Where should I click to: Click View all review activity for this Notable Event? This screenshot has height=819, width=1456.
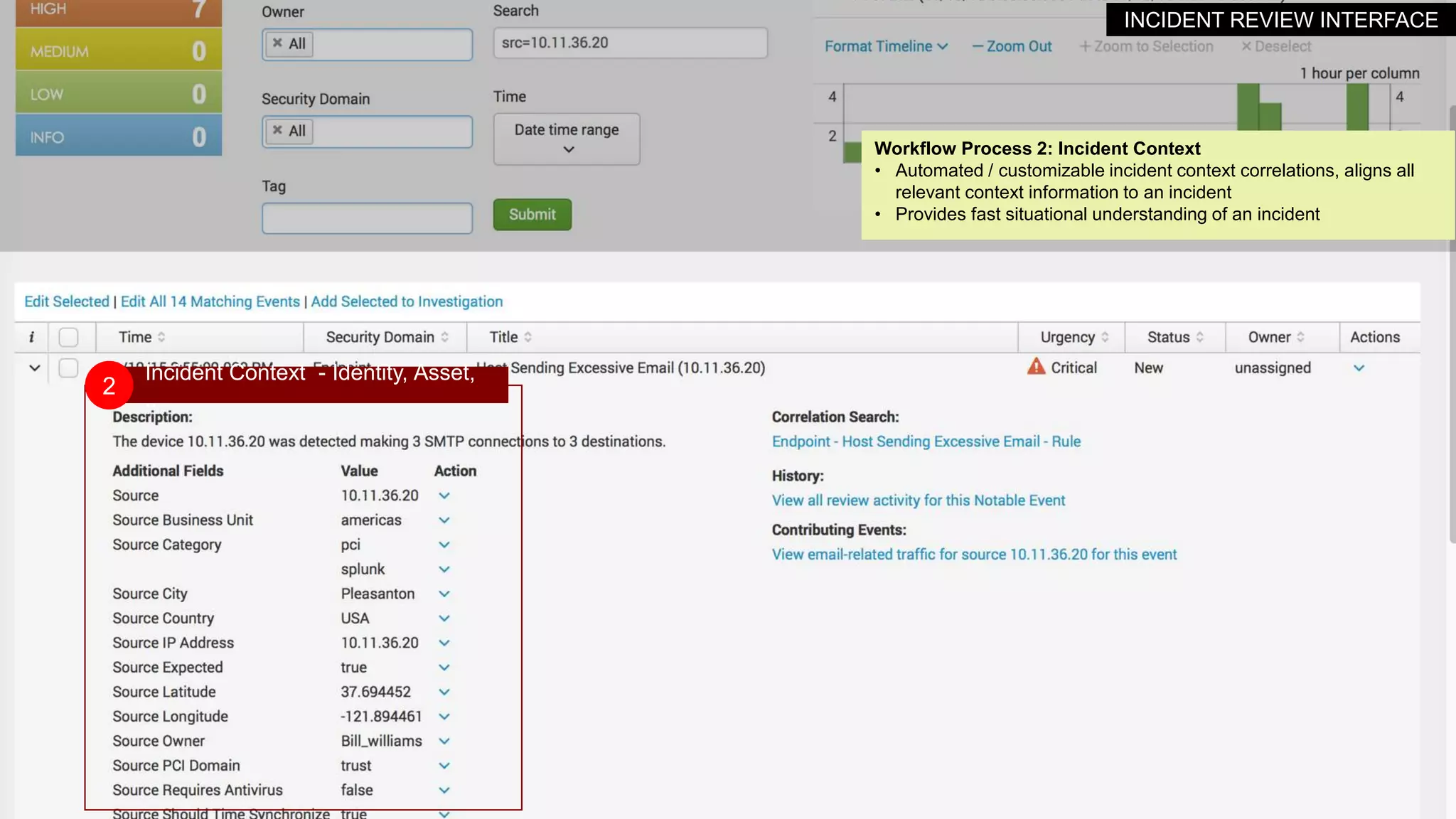pos(919,500)
